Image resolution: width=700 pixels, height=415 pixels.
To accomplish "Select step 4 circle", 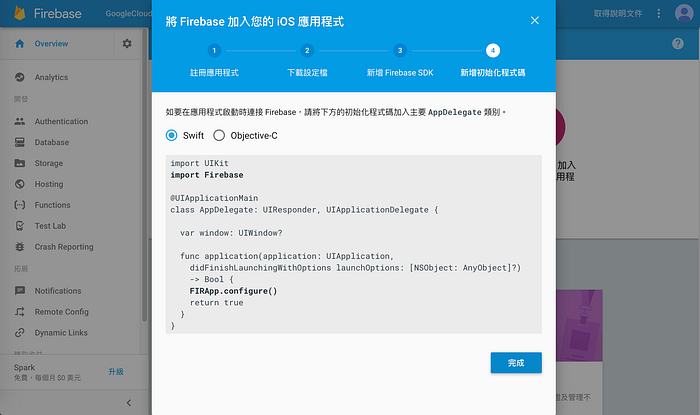I will [x=493, y=50].
